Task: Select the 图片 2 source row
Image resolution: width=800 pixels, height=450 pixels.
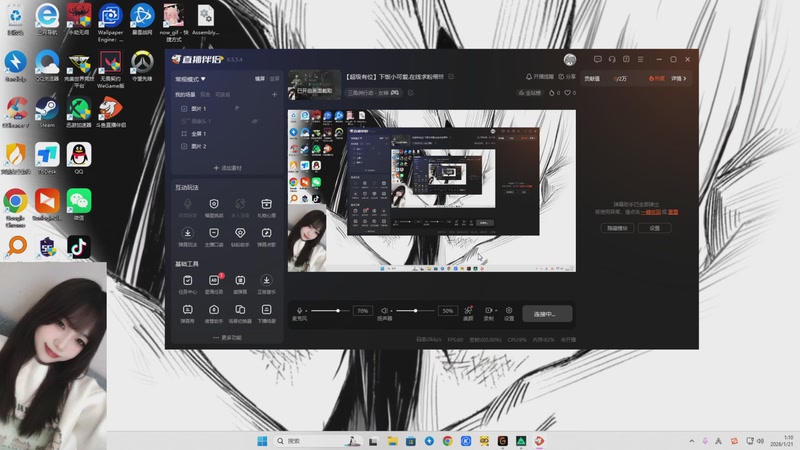Action: (227, 146)
